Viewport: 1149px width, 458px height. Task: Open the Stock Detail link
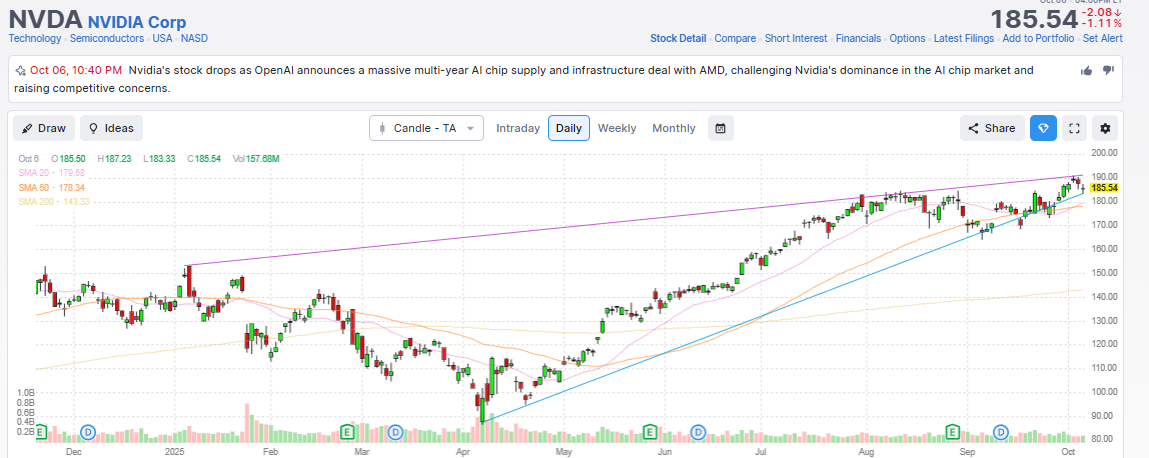click(678, 38)
